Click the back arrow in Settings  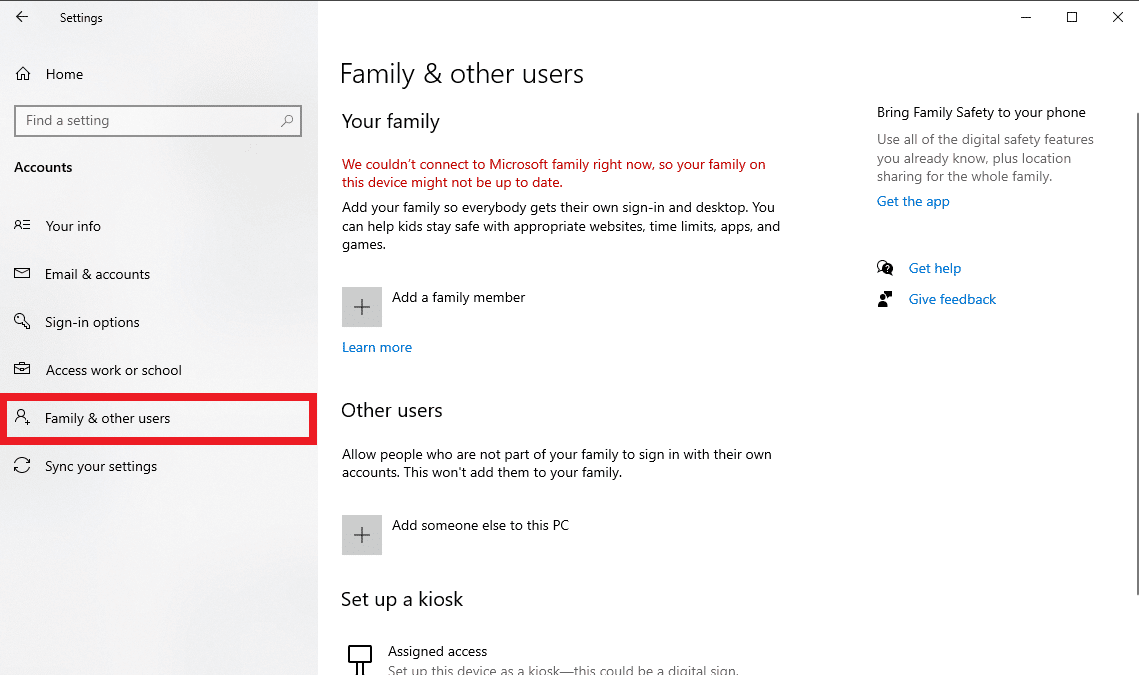pos(22,17)
